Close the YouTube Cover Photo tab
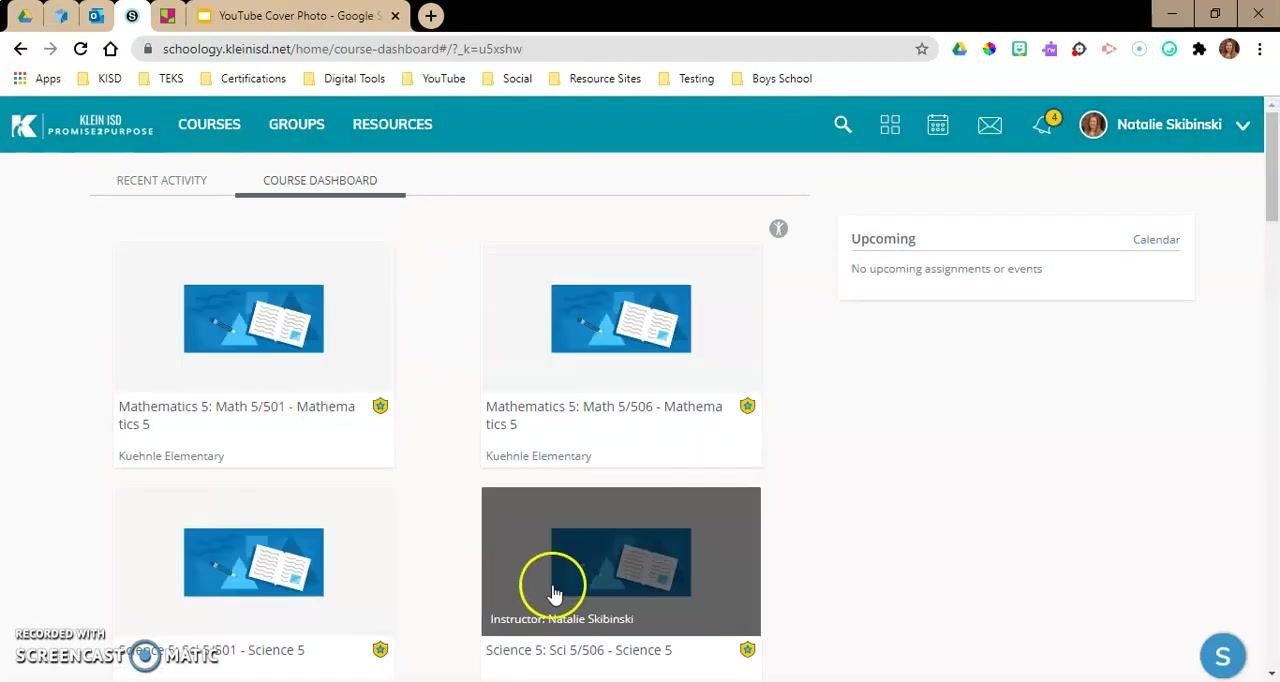 (395, 16)
